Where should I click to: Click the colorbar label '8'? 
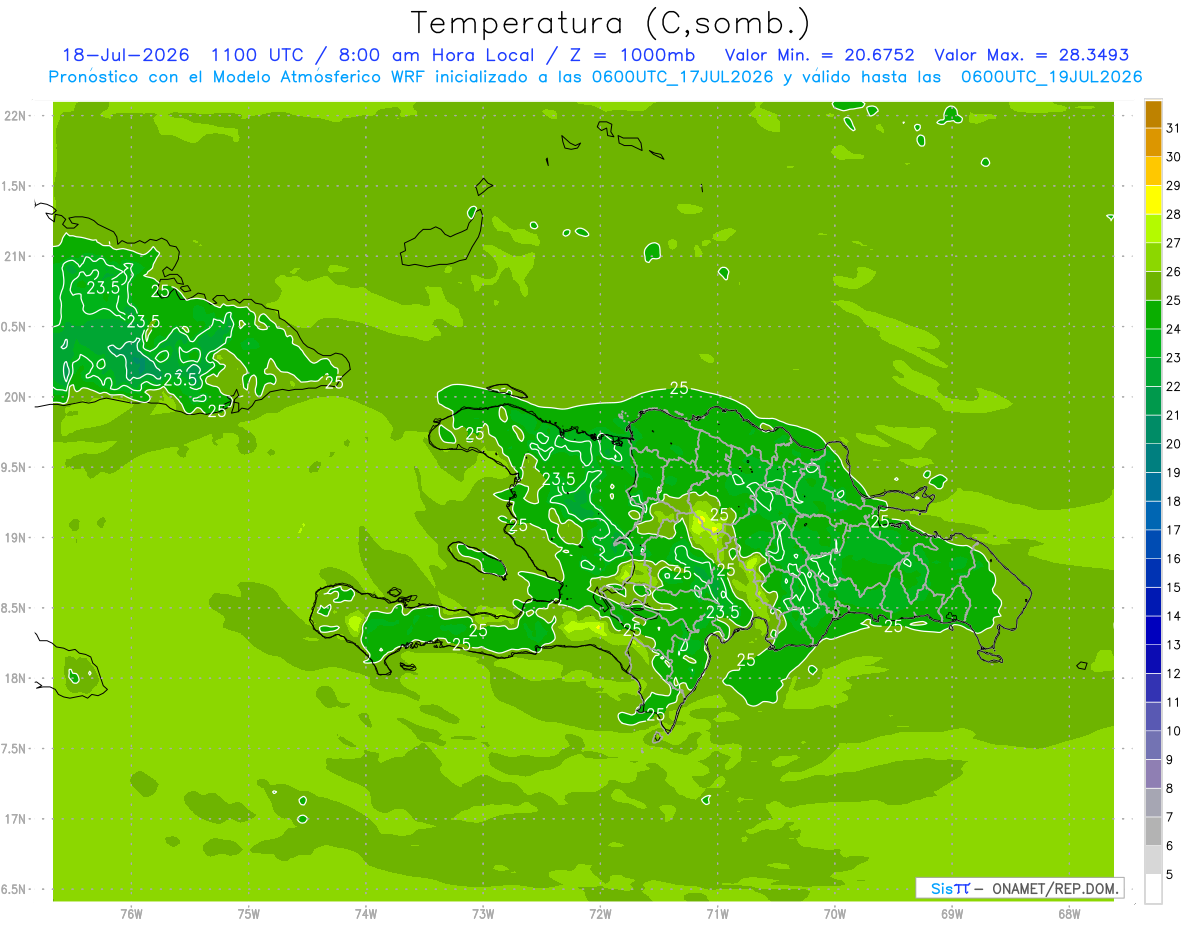pyautogui.click(x=1171, y=789)
